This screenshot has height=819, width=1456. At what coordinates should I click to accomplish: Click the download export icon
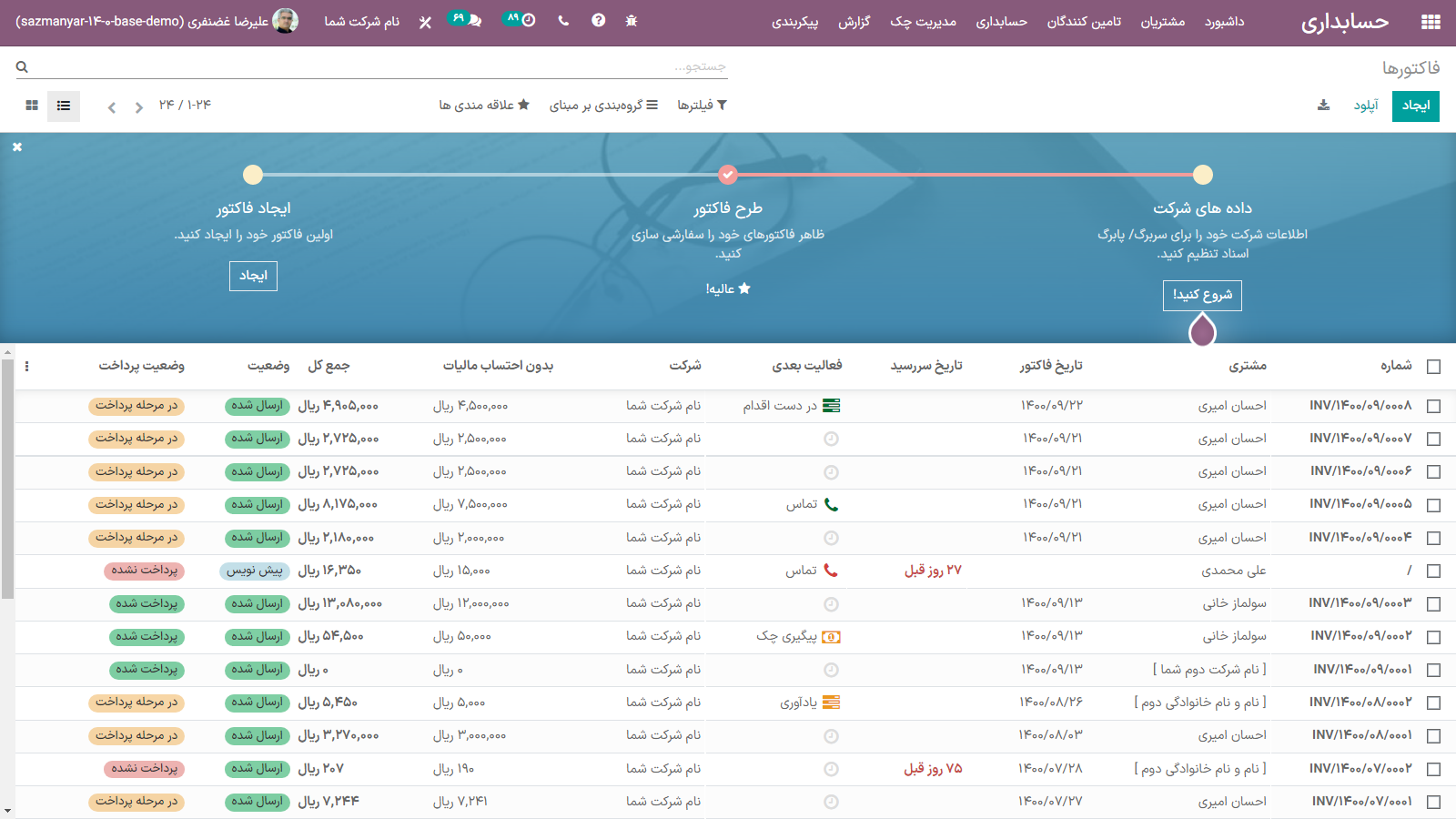[x=1323, y=106]
